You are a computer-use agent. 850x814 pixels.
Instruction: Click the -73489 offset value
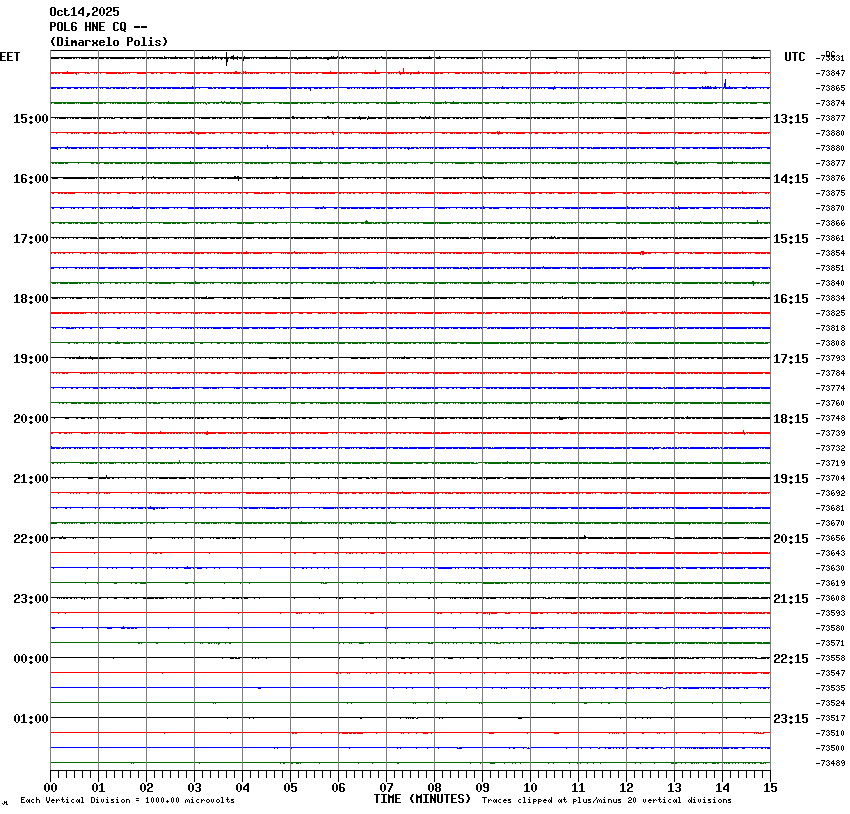[x=831, y=764]
